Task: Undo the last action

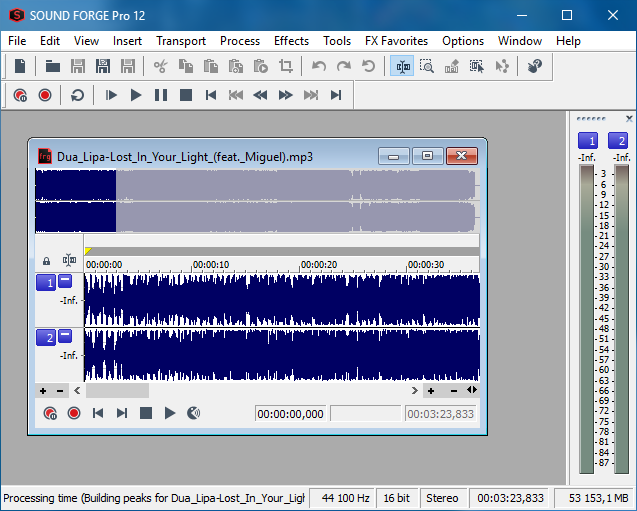Action: pos(319,66)
